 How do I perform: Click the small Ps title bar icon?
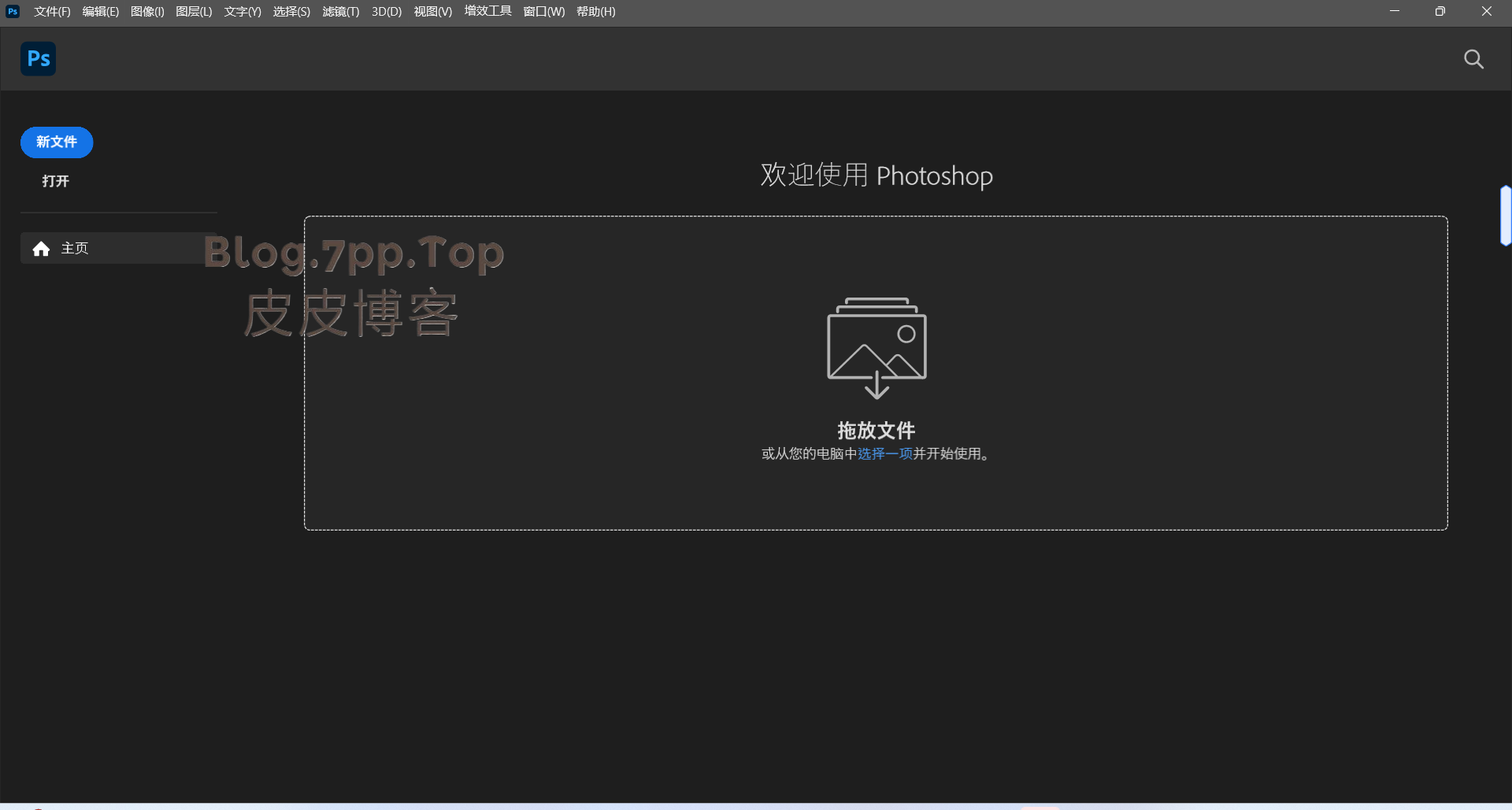click(13, 11)
